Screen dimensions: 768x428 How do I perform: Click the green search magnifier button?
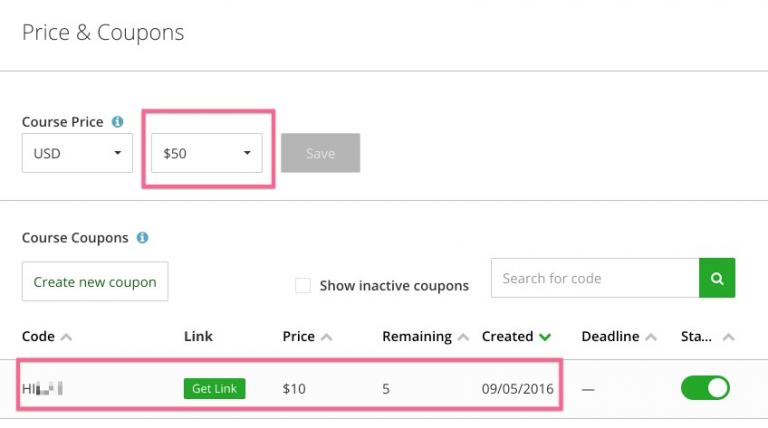[717, 278]
